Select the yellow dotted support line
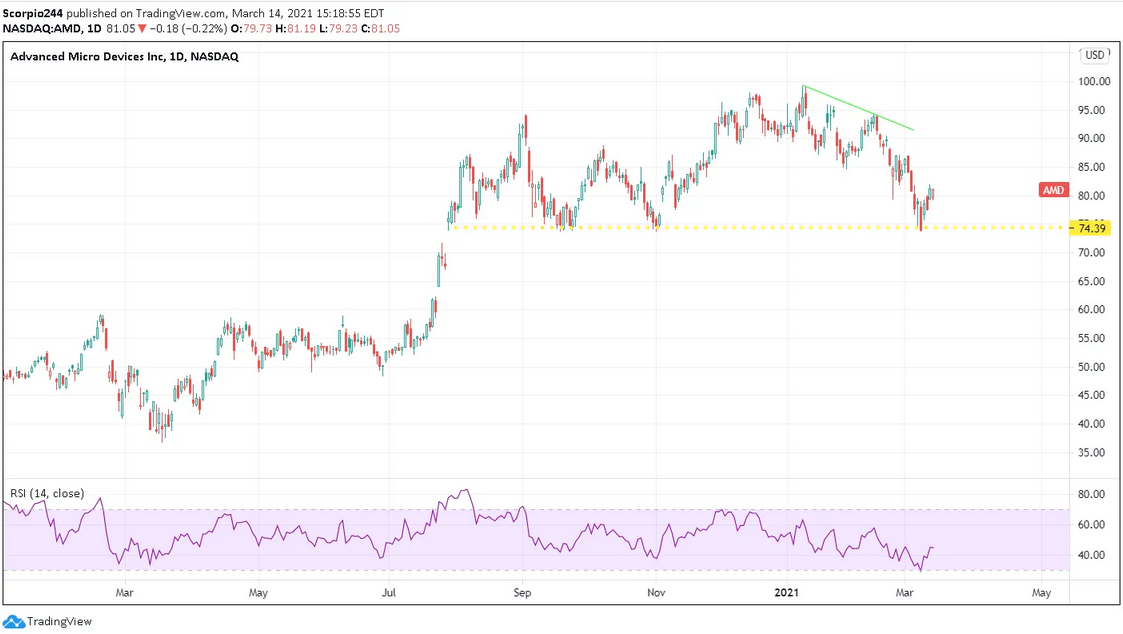Image resolution: width=1123 pixels, height=634 pixels. click(x=758, y=227)
